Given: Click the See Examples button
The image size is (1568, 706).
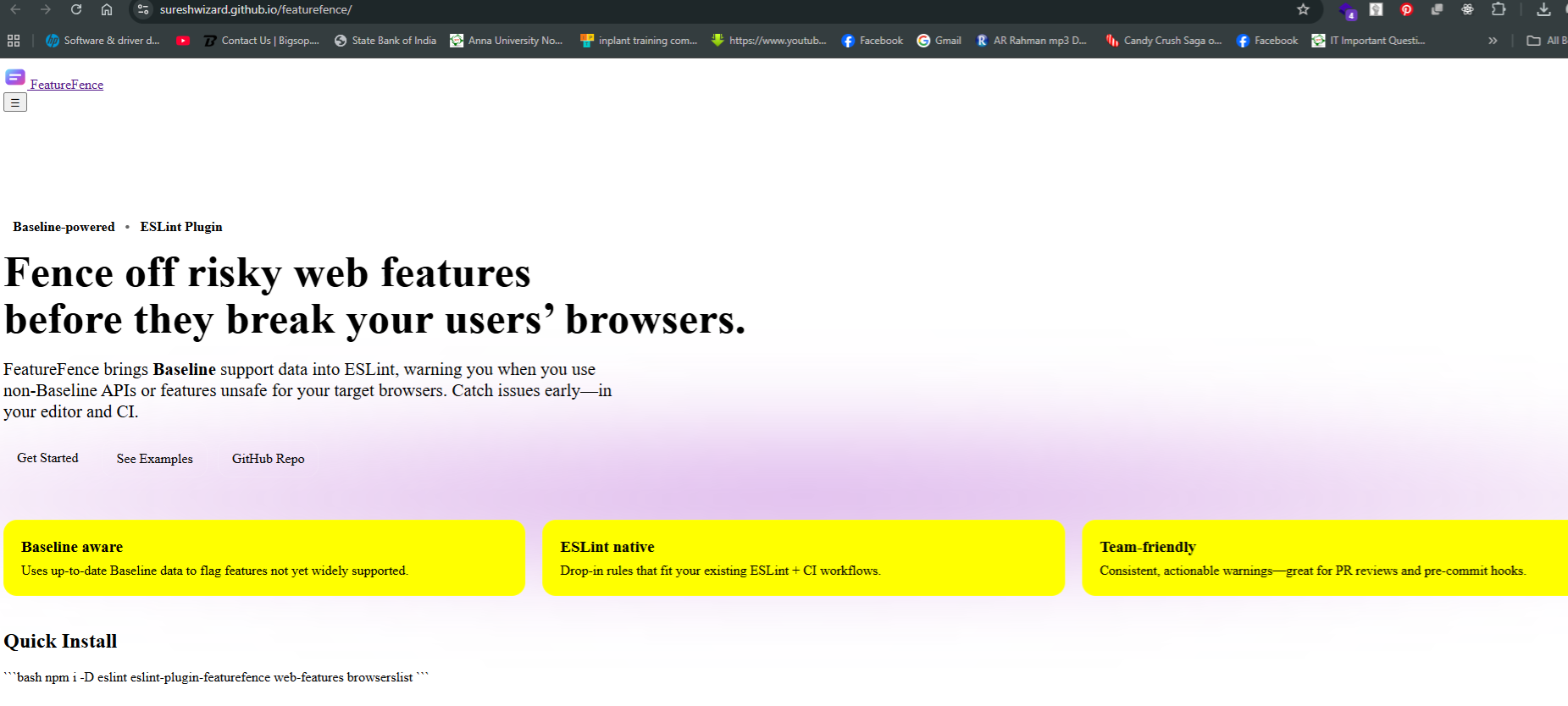Looking at the screenshot, I should coord(155,459).
